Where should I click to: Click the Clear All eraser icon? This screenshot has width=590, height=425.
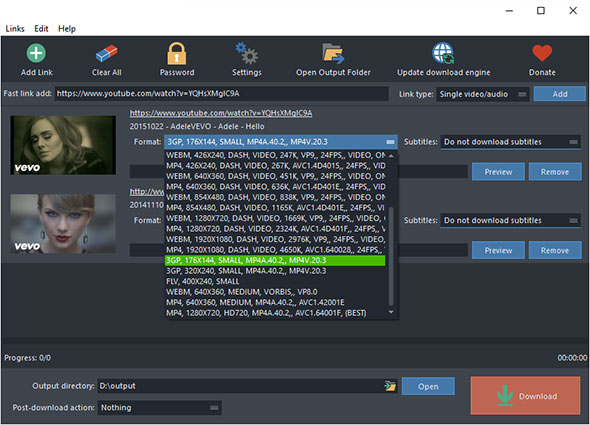click(x=106, y=53)
